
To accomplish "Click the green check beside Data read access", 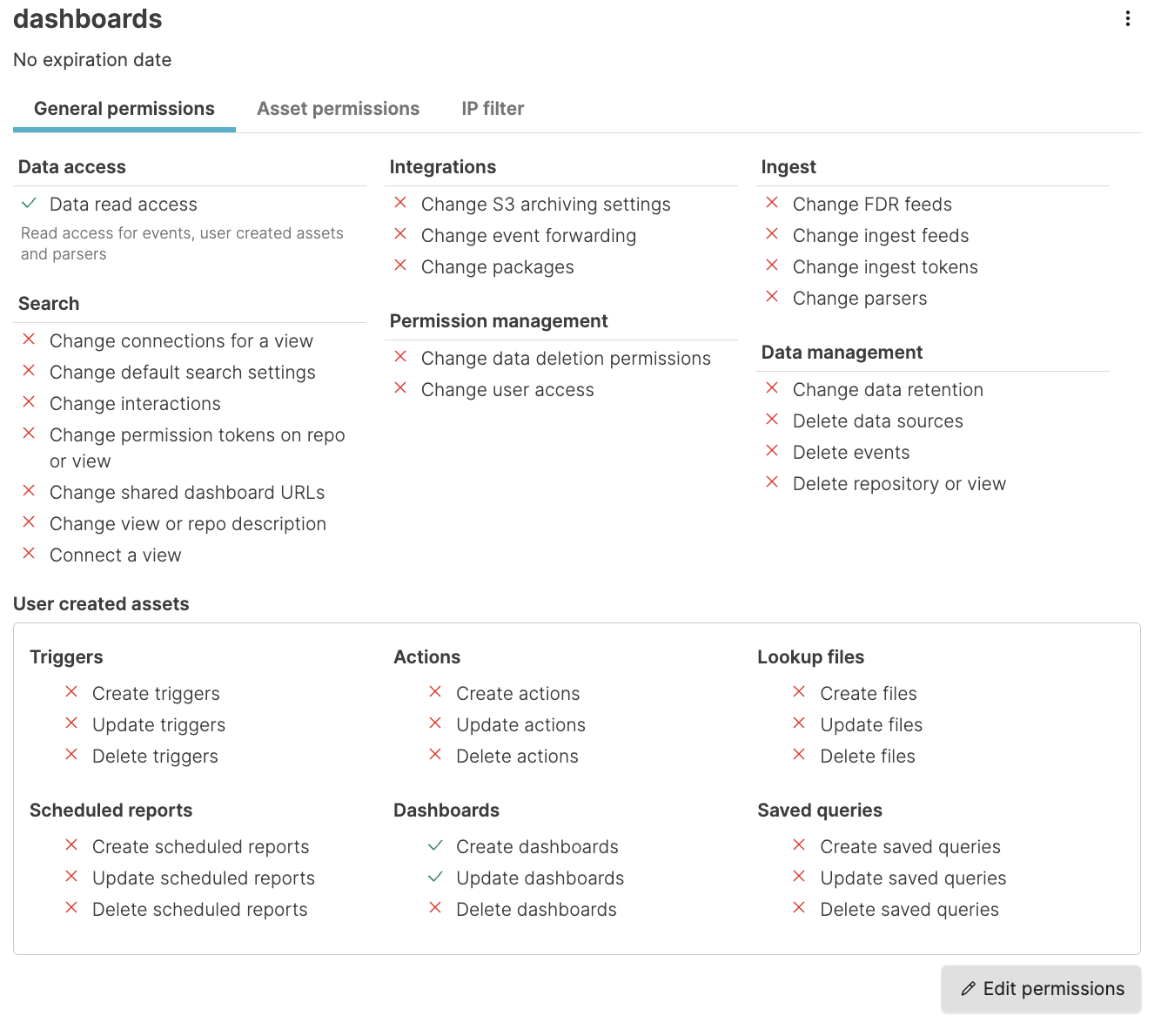I will click(x=29, y=204).
